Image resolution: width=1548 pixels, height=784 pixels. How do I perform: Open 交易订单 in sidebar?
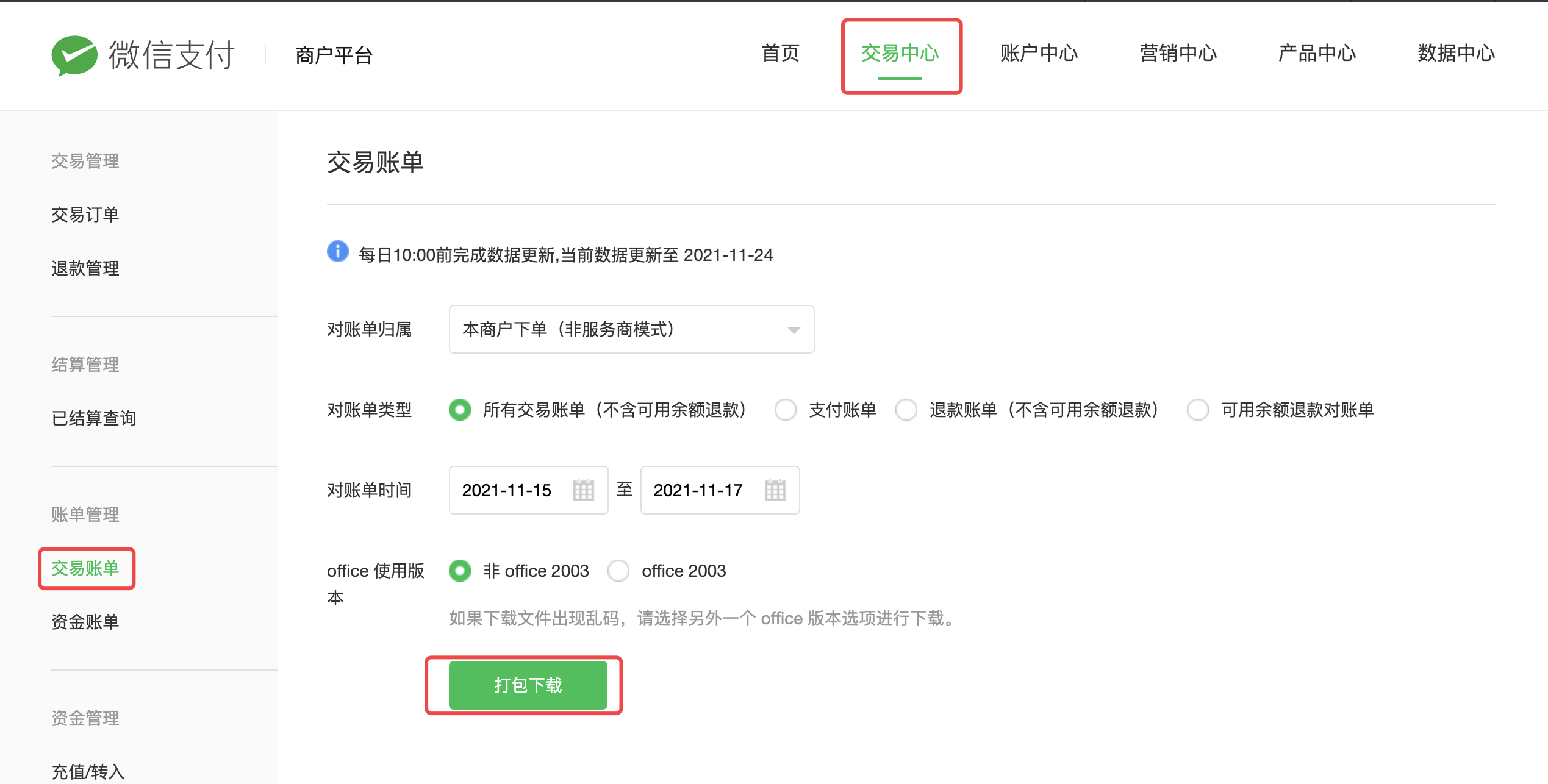[85, 215]
